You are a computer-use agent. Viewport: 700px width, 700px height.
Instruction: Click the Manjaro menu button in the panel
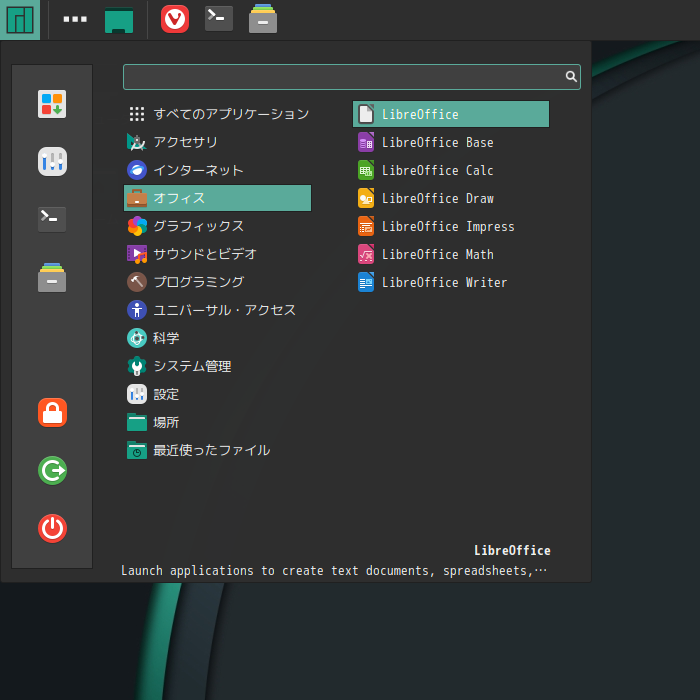coord(20,19)
